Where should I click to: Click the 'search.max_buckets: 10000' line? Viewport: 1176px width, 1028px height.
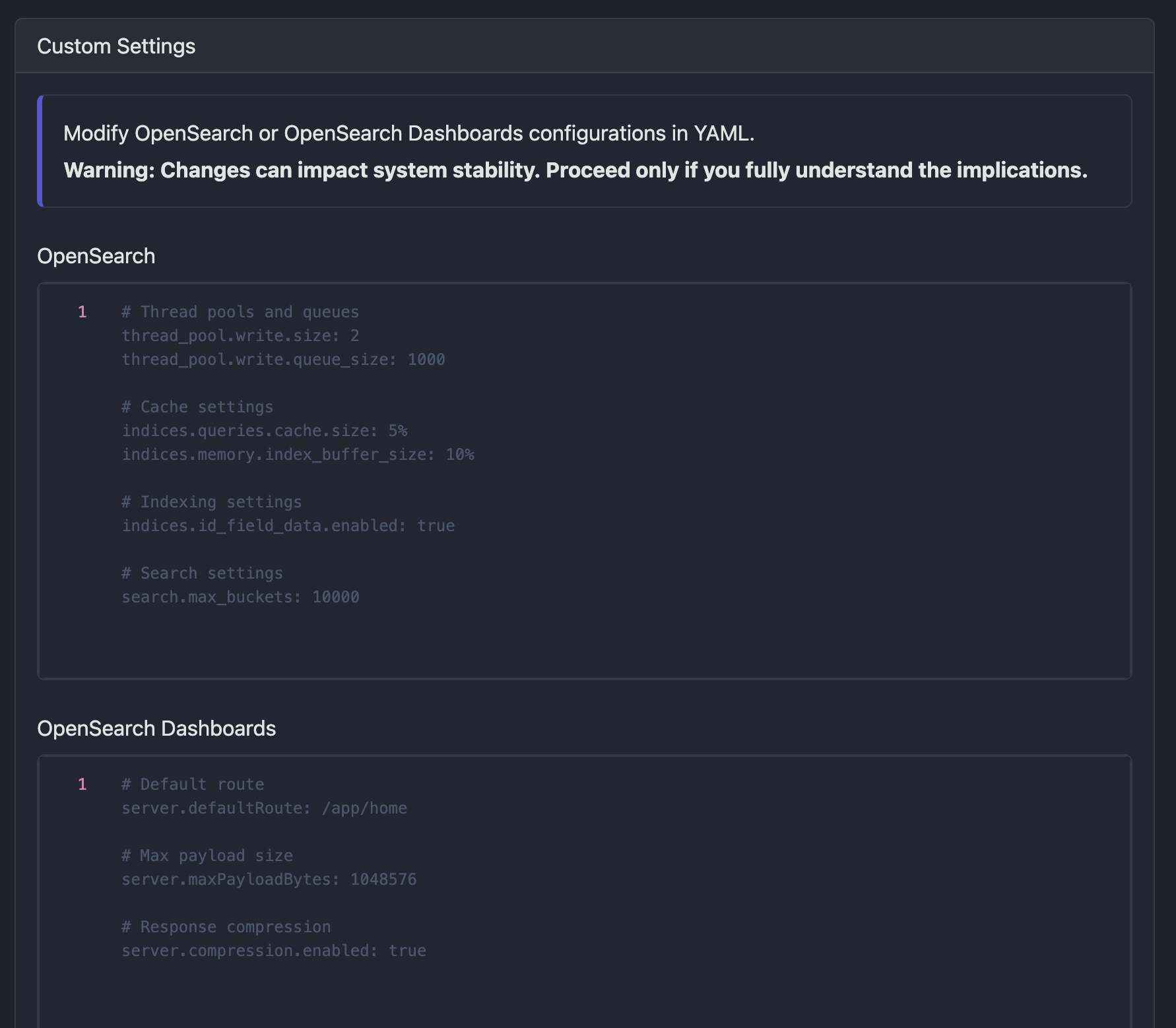coord(240,597)
